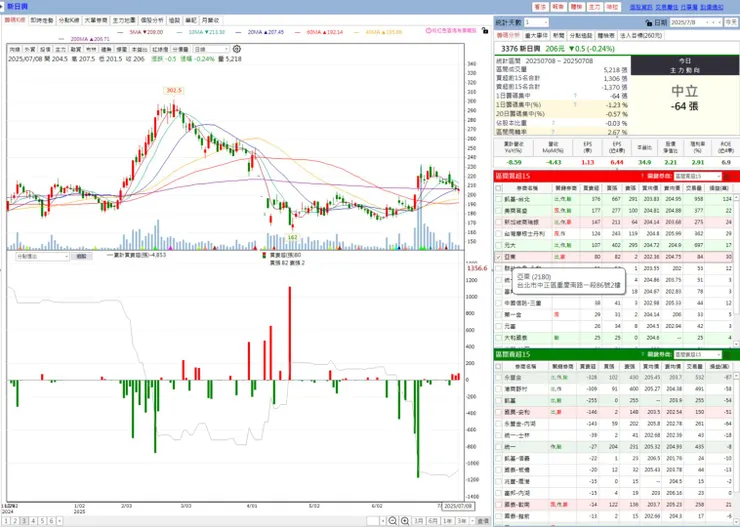Switch to the 重大事件 tab
This screenshot has width=740, height=527.
click(536, 35)
